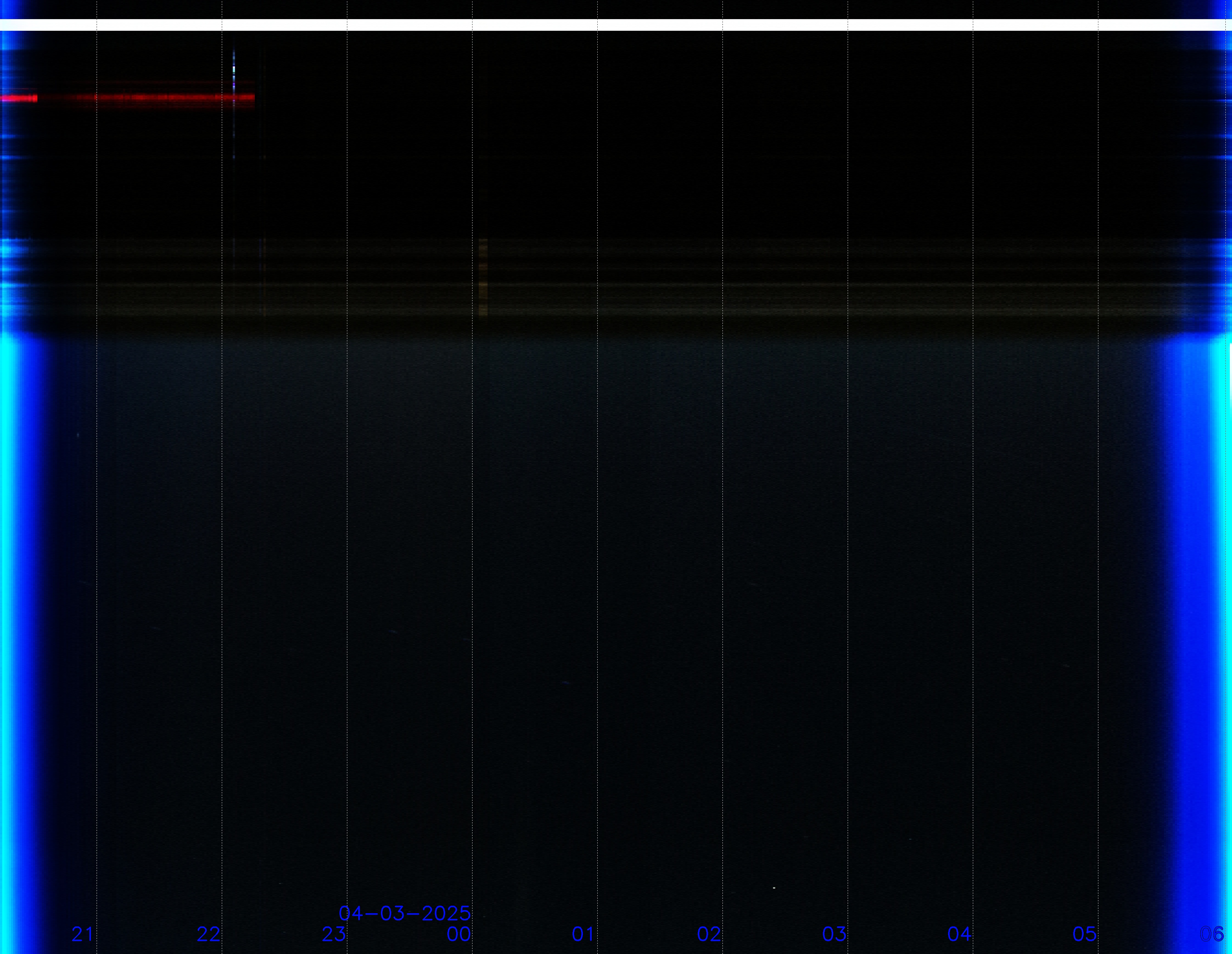
Task: Click the dim red horizontal emission band
Action: tap(147, 98)
